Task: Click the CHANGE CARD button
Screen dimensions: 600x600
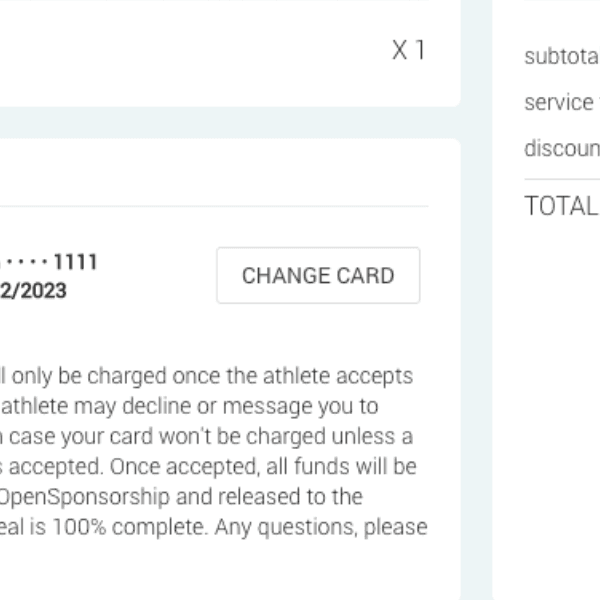Action: (318, 276)
